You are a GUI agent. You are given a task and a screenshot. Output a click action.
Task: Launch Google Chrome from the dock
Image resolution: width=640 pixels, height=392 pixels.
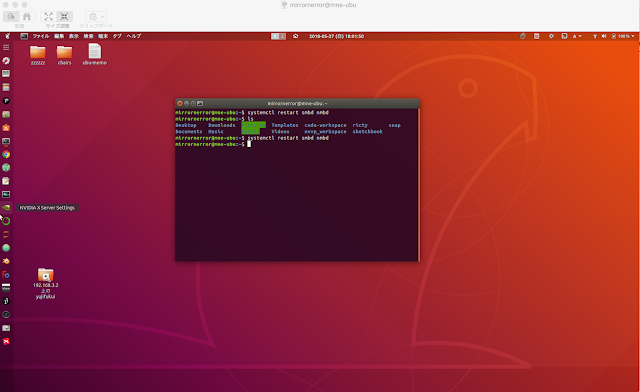[6, 154]
